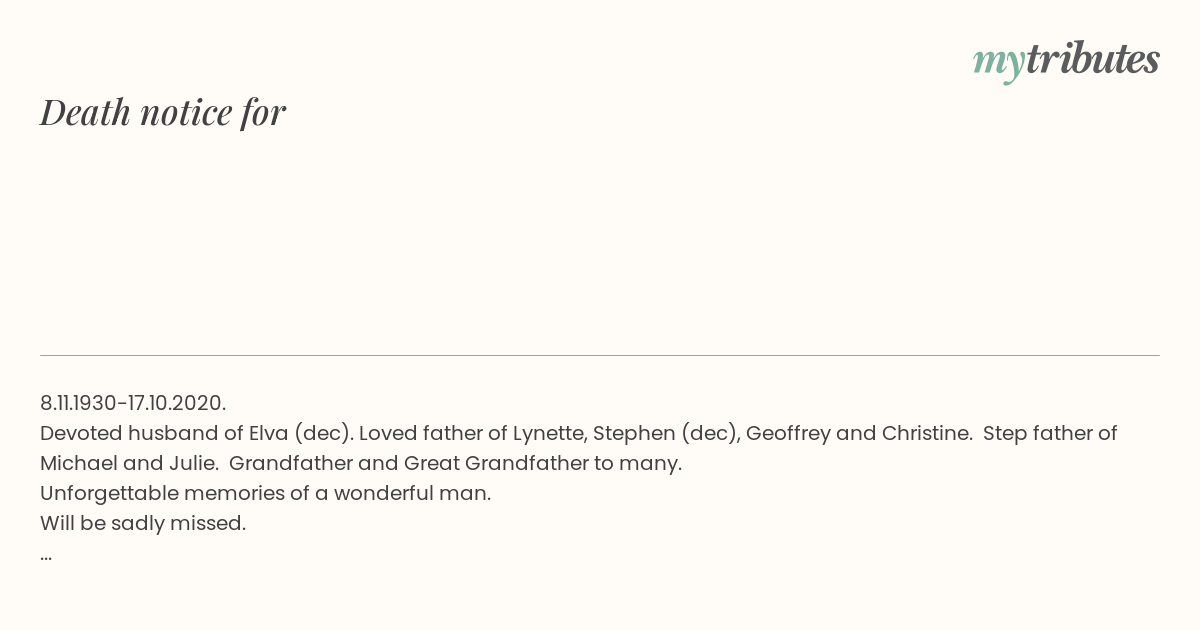The width and height of the screenshot is (1200, 630).
Task: Click the "Death notice for" heading
Action: [163, 112]
